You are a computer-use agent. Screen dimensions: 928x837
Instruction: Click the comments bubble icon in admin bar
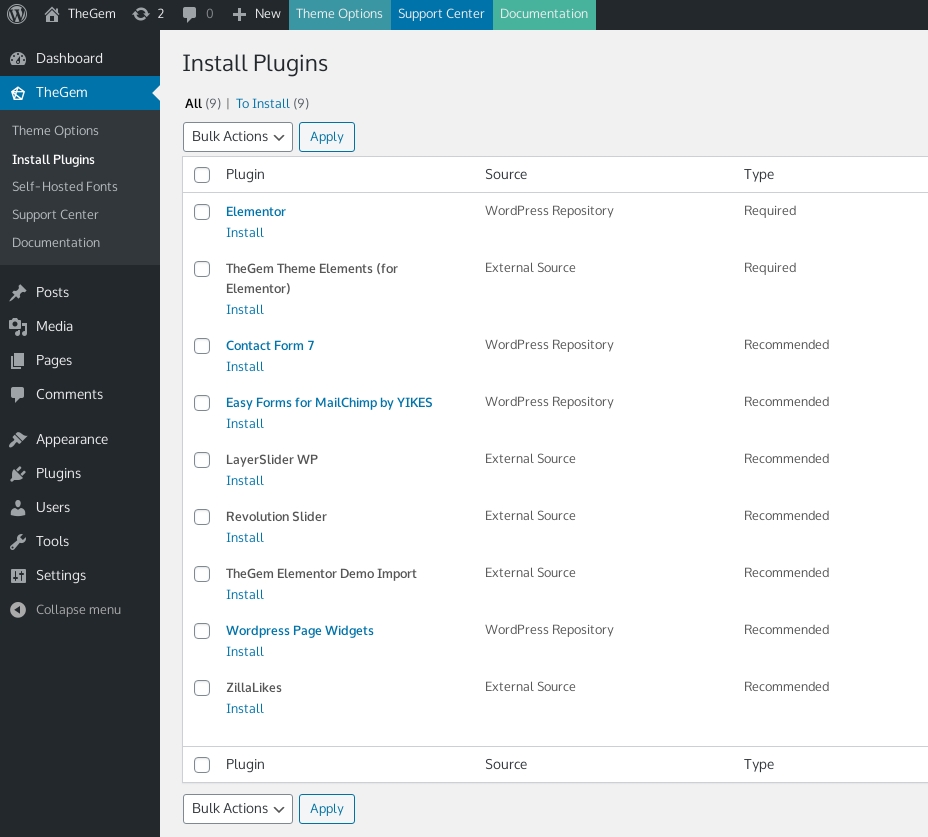point(190,14)
